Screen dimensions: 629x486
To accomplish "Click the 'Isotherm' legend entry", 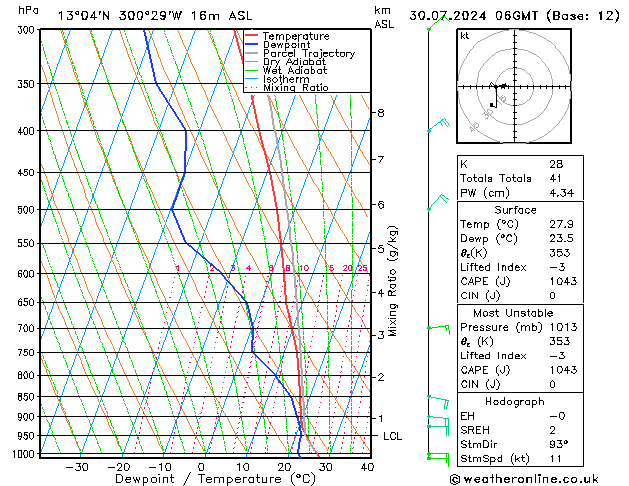I will click(x=286, y=79).
